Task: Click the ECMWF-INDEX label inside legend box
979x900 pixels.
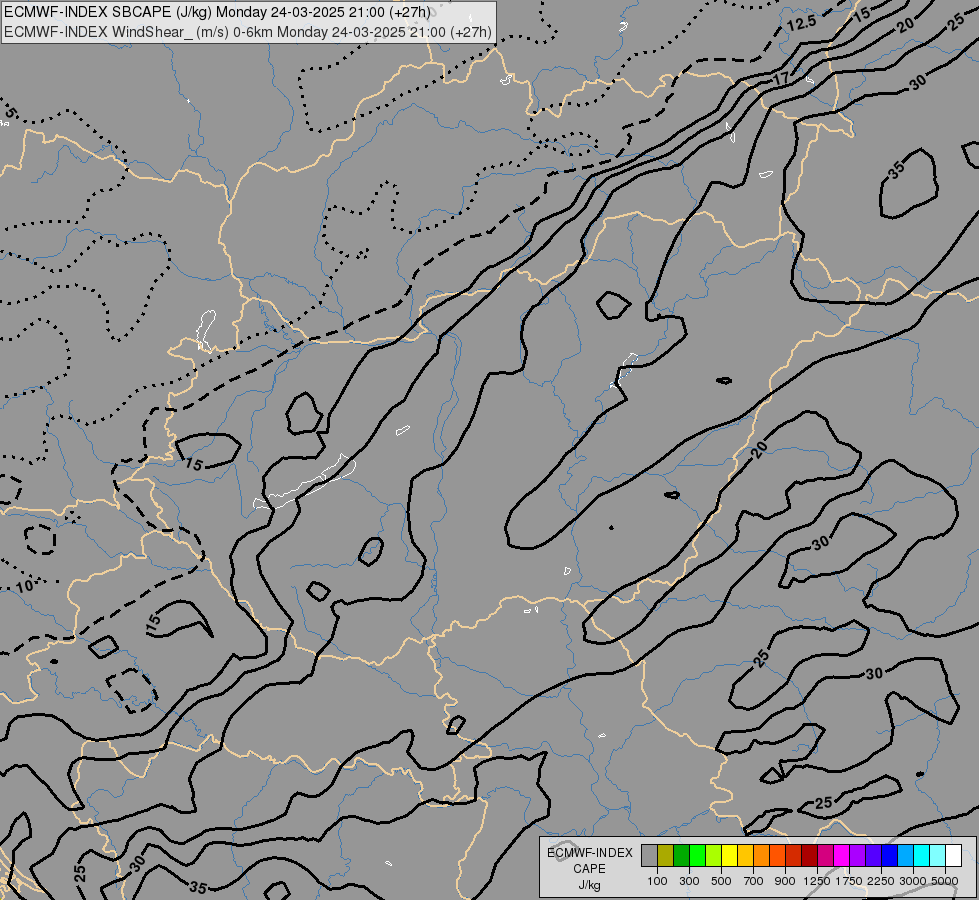Action: pyautogui.click(x=589, y=853)
